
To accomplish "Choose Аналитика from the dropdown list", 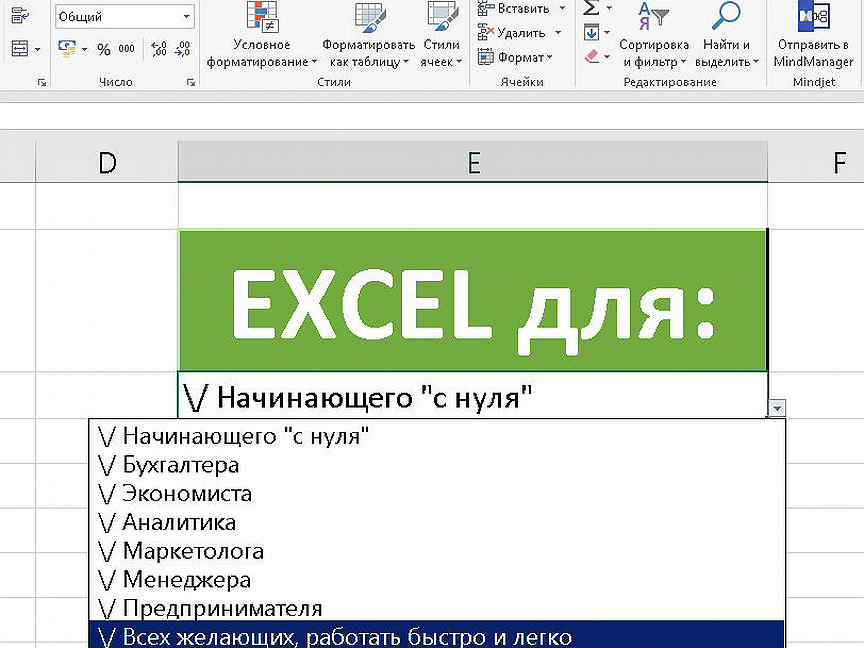I will click(436, 522).
